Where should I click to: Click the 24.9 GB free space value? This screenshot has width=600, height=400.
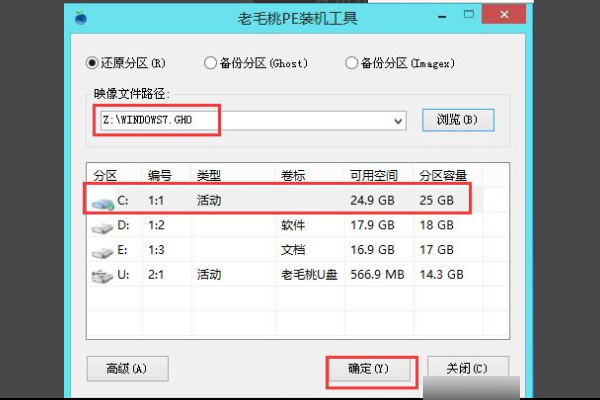372,200
